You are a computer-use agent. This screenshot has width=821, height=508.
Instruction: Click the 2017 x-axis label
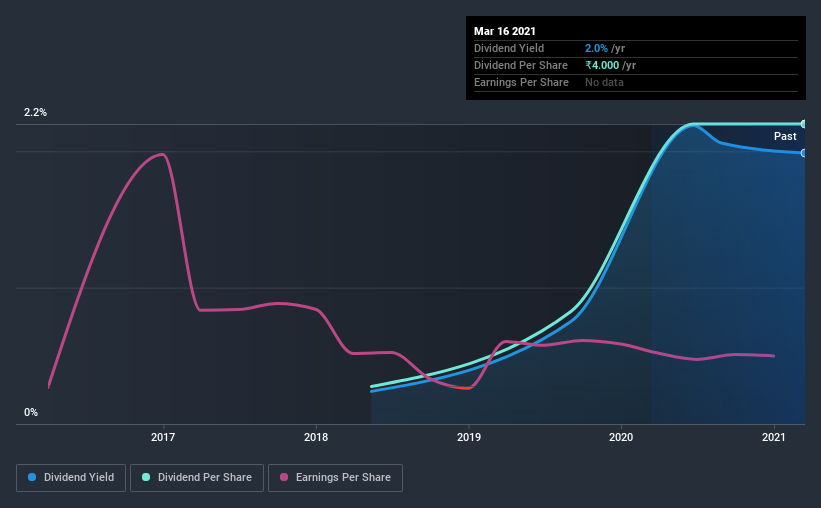[163, 437]
